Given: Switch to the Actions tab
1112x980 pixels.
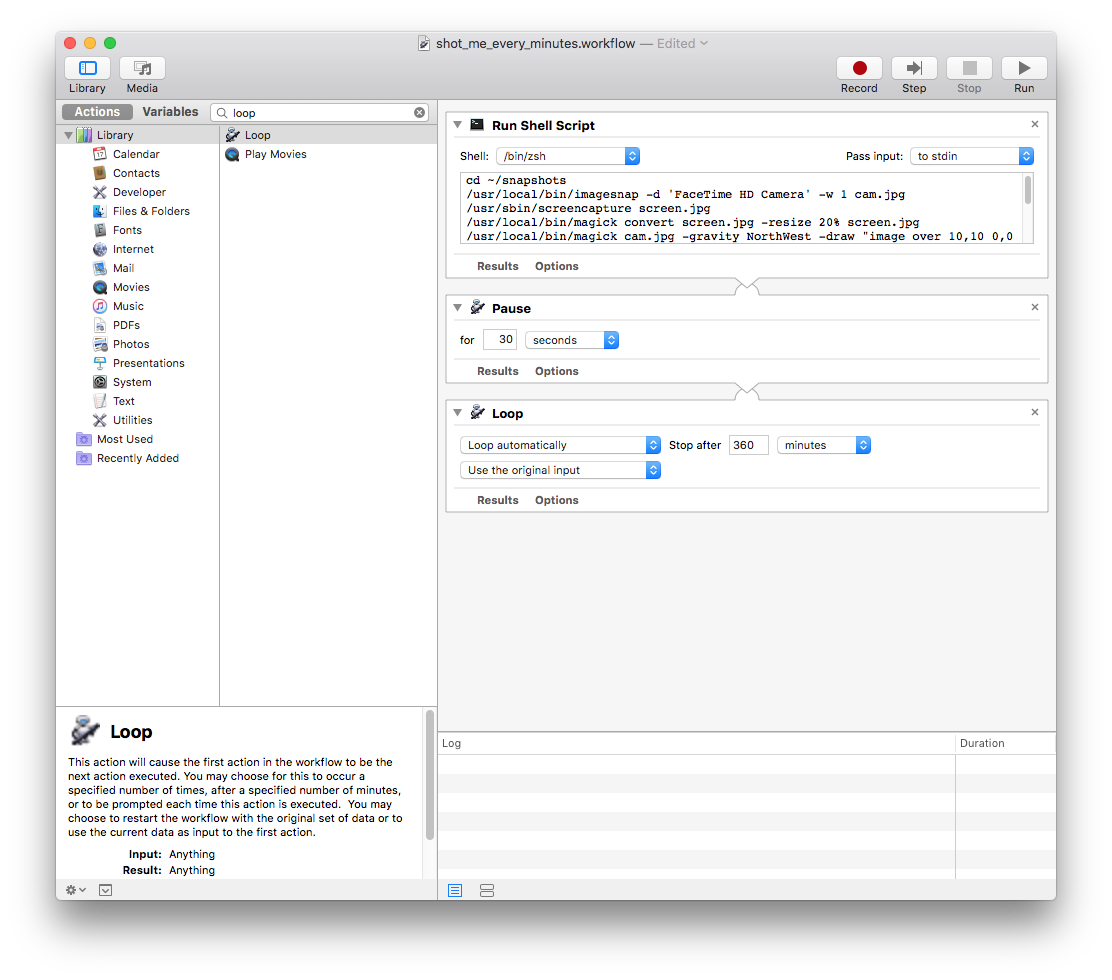Looking at the screenshot, I should click(97, 112).
